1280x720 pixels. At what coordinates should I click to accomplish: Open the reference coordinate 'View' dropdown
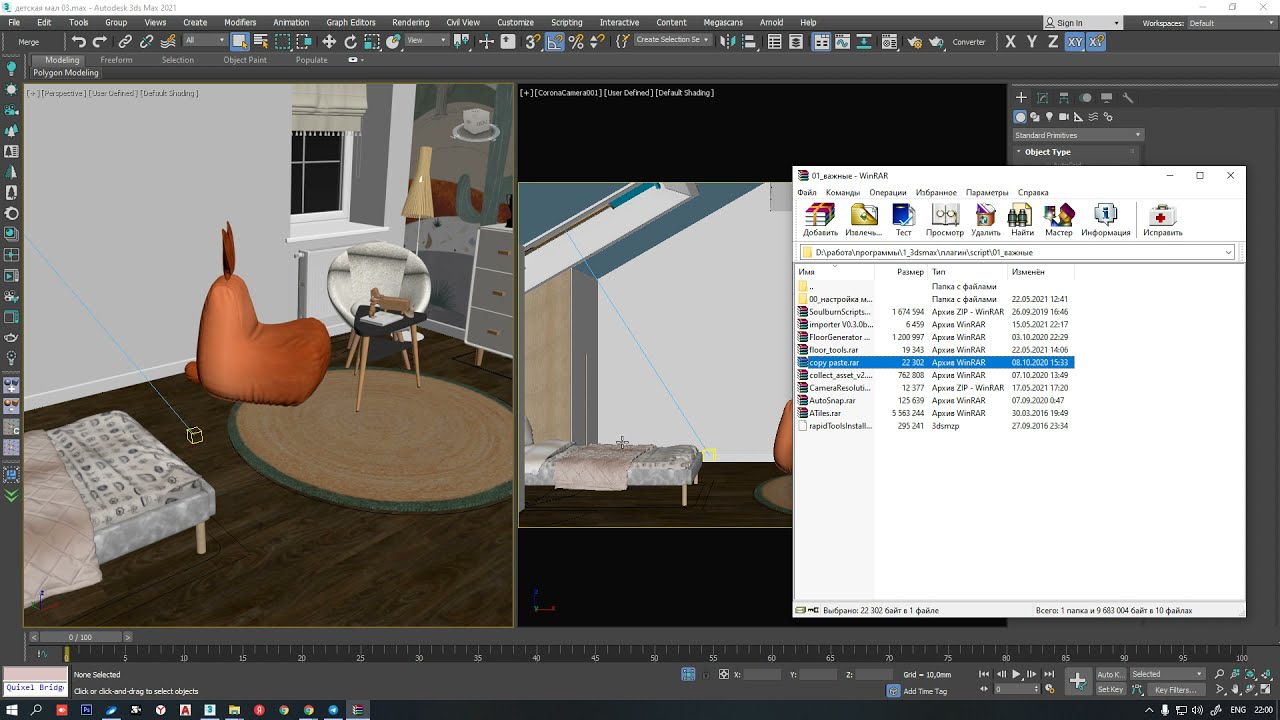(x=428, y=40)
